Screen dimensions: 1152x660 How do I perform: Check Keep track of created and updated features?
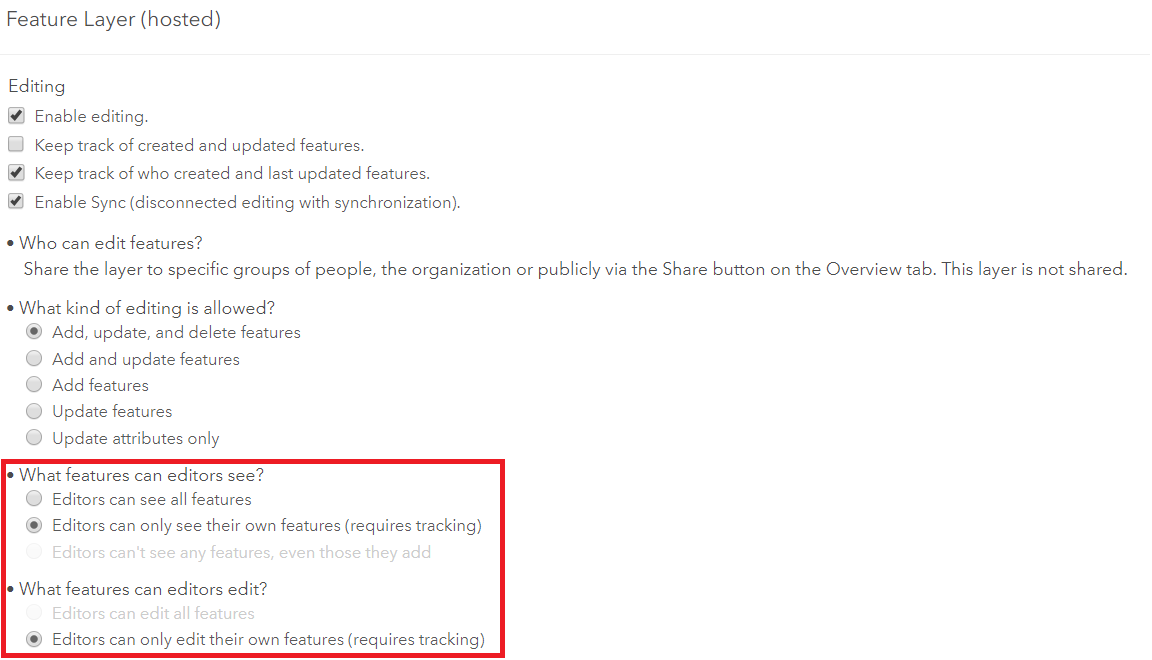pyautogui.click(x=16, y=145)
